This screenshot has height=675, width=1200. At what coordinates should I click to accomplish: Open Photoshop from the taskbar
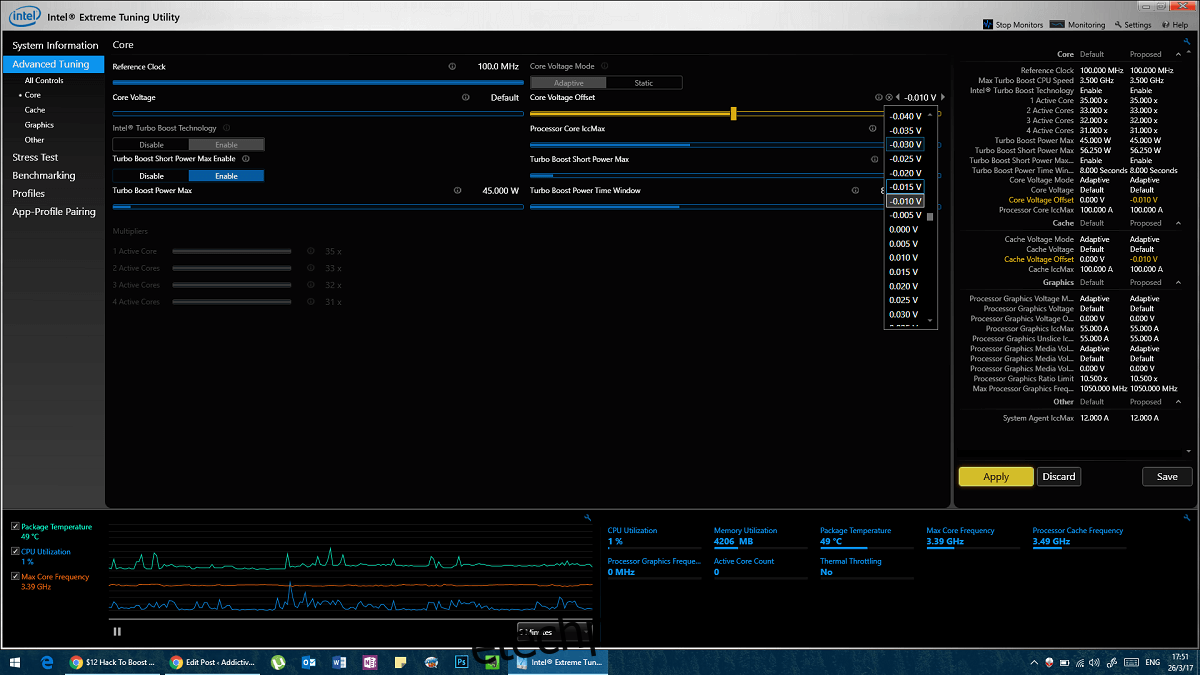[x=461, y=662]
